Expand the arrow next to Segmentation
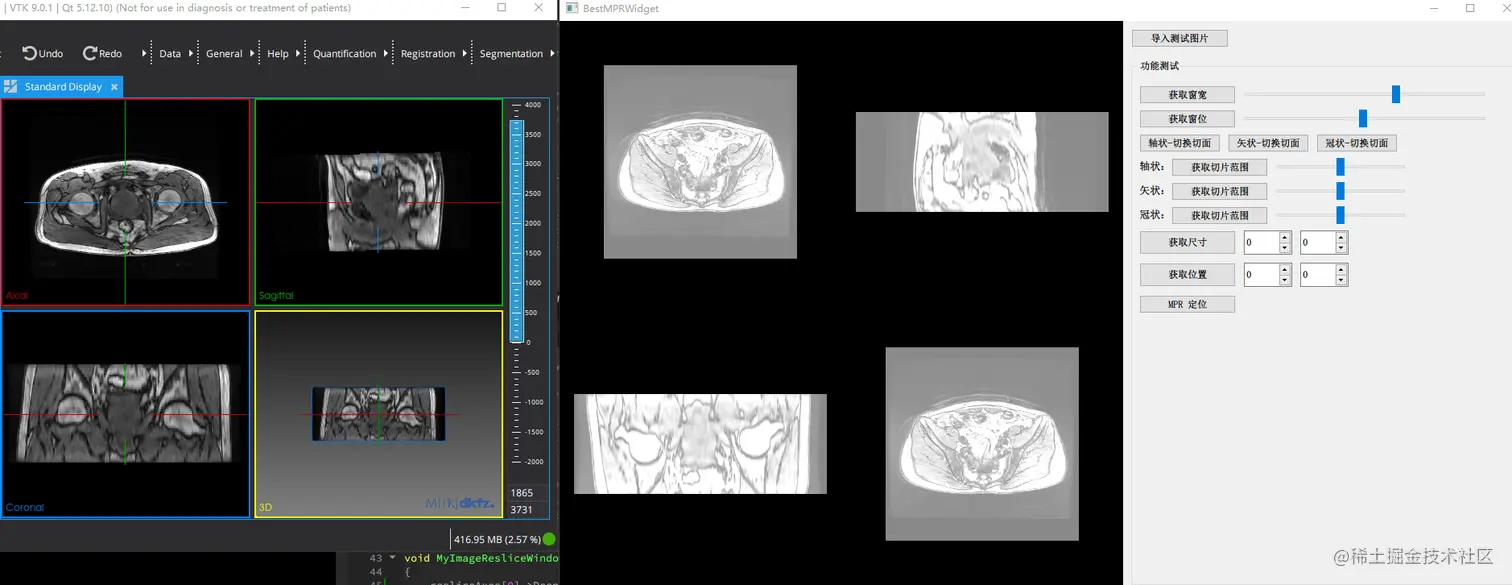The image size is (1512, 585). 552,54
